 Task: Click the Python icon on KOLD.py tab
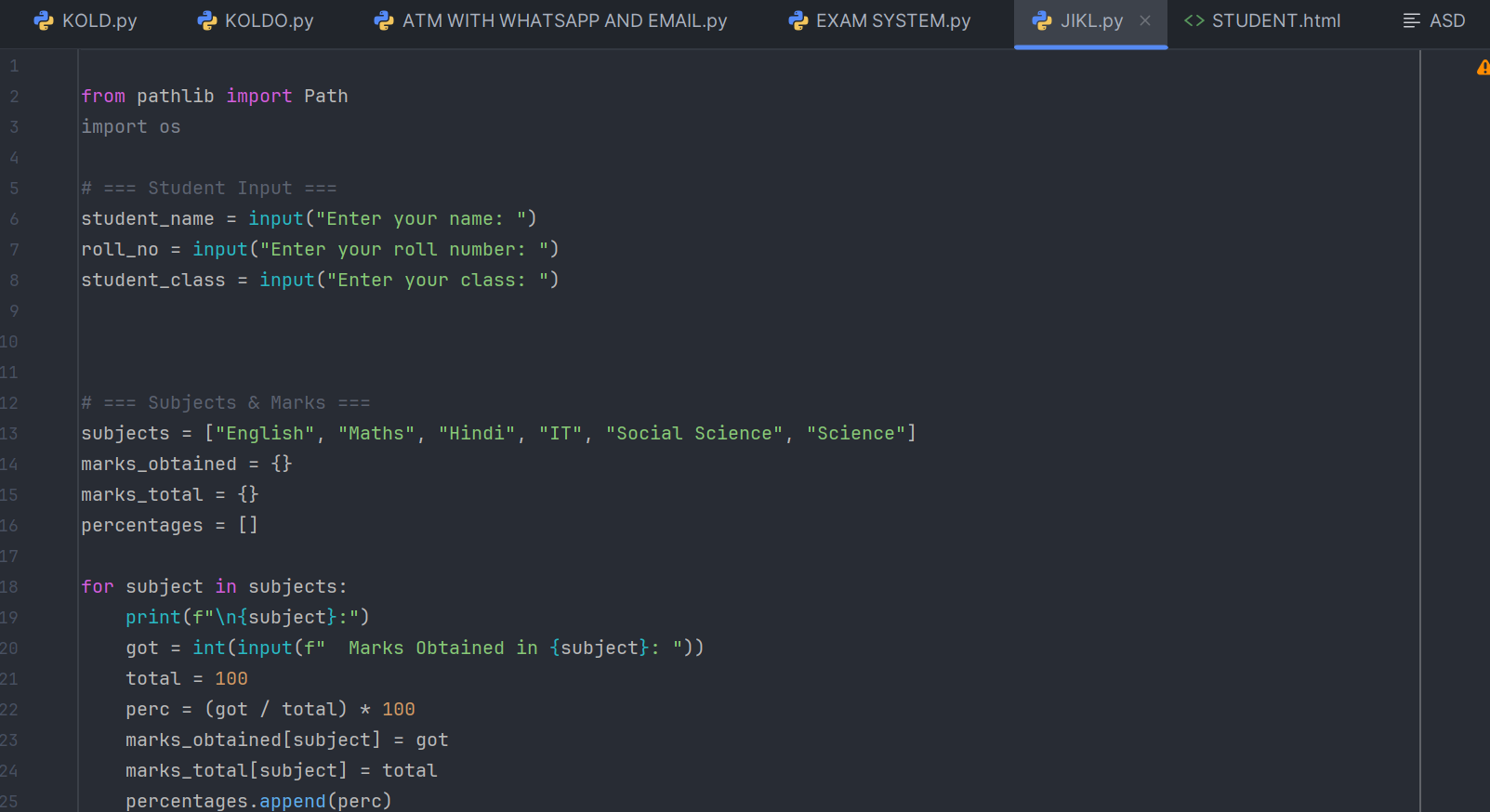(x=43, y=20)
